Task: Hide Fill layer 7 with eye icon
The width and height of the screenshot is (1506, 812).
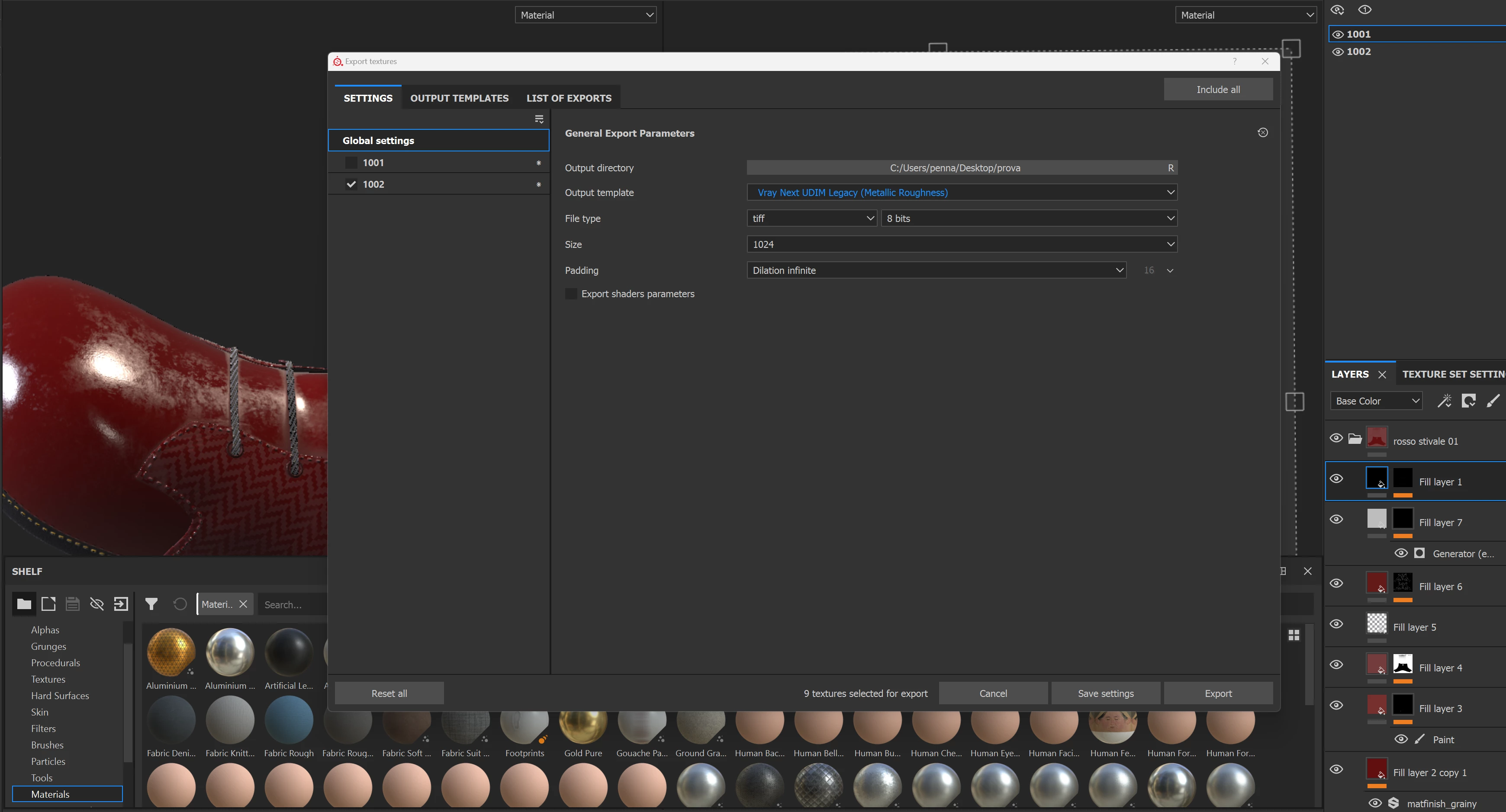Action: pos(1336,519)
